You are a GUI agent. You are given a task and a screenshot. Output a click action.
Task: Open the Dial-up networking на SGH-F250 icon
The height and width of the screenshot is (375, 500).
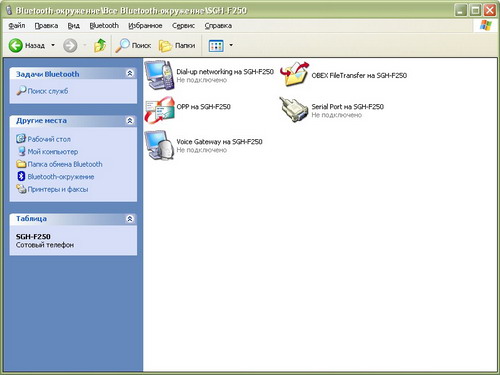pyautogui.click(x=160, y=75)
